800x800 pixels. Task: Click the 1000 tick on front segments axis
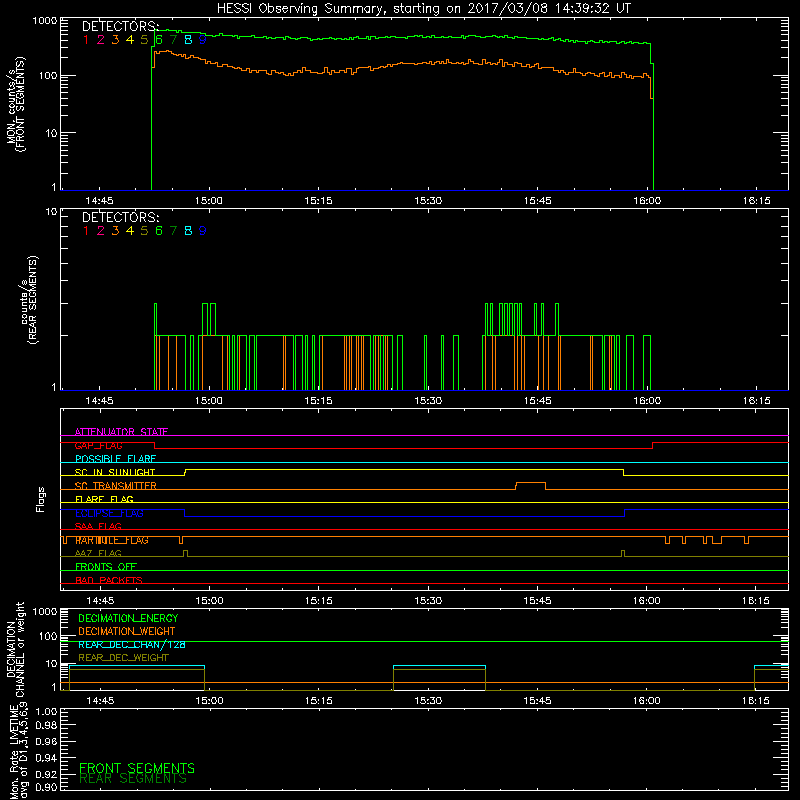tap(45, 21)
